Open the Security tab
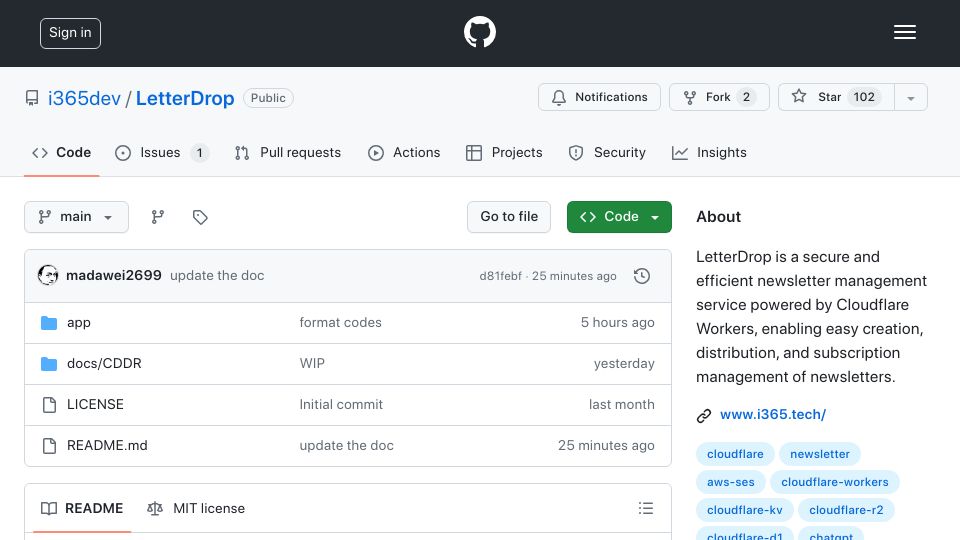The height and width of the screenshot is (540, 960). click(607, 152)
